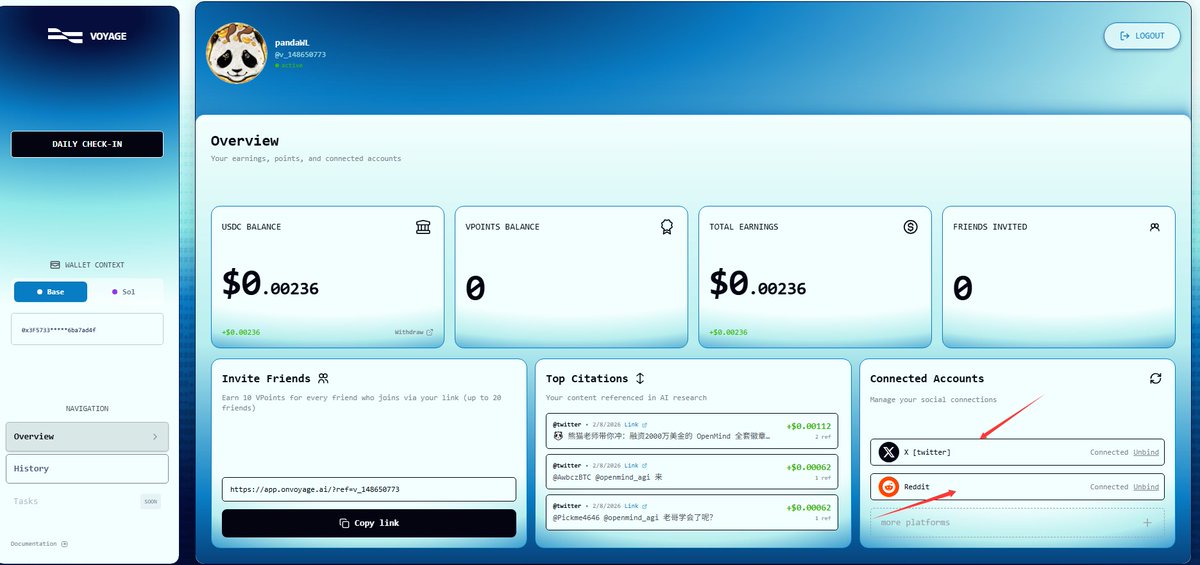Click the Total Earnings dollar icon

[910, 227]
